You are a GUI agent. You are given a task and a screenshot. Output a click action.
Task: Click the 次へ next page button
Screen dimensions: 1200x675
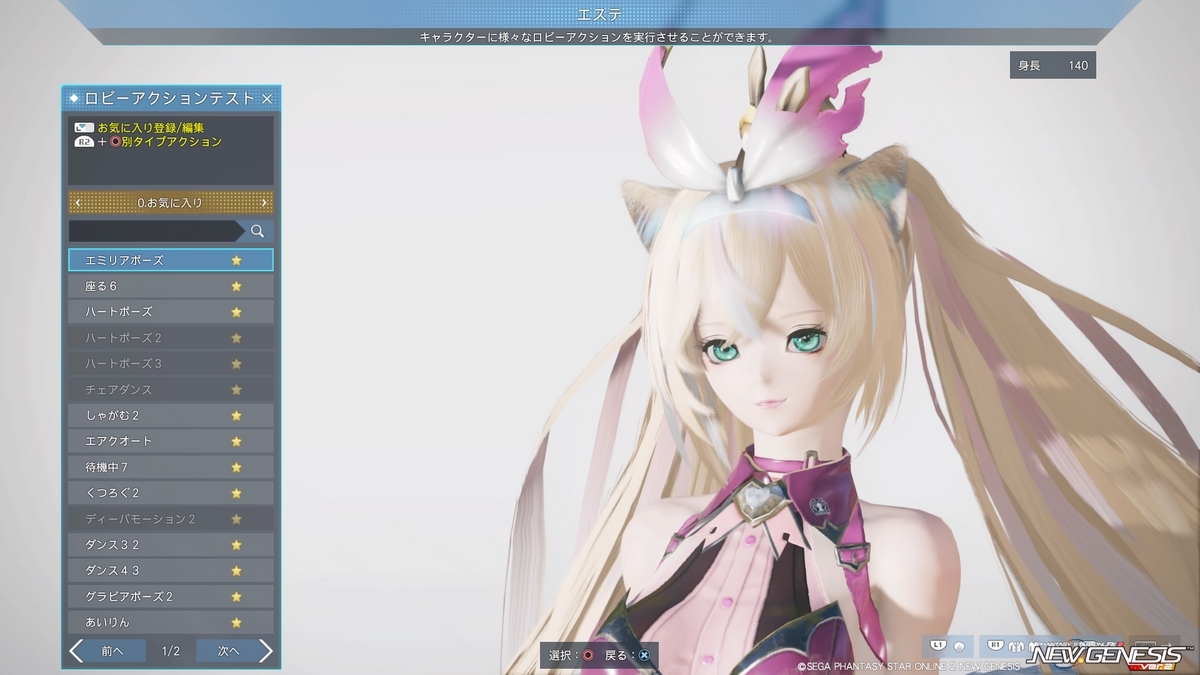[228, 651]
